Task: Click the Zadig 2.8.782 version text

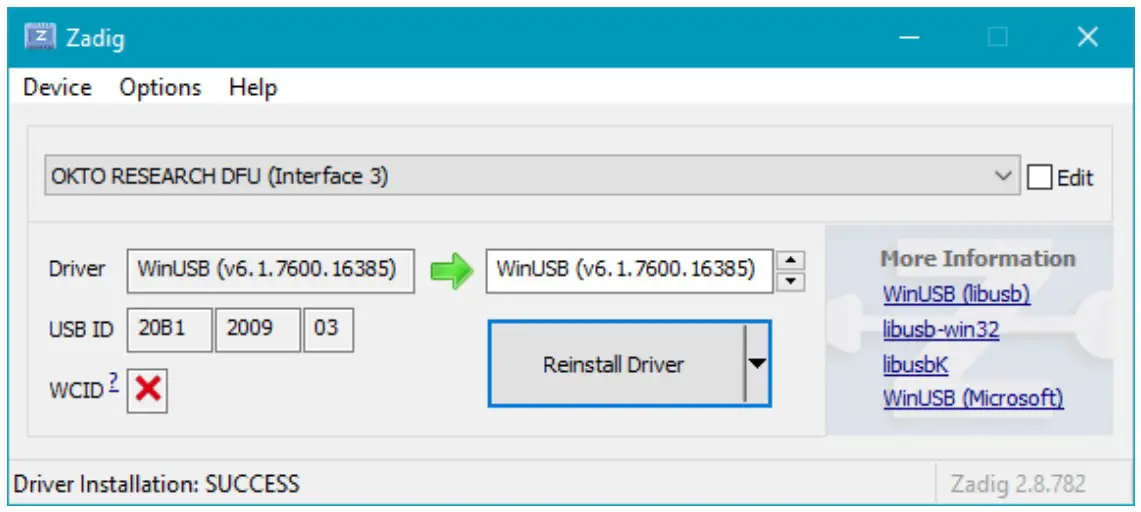Action: tap(1018, 484)
